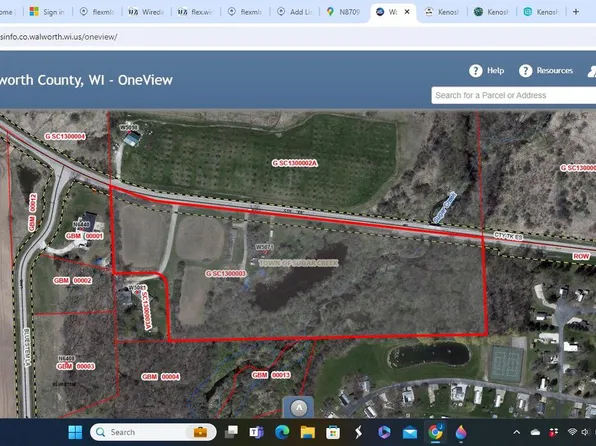This screenshot has width=596, height=446.
Task: Open the volume speaker tray icon
Action: pyautogui.click(x=585, y=432)
